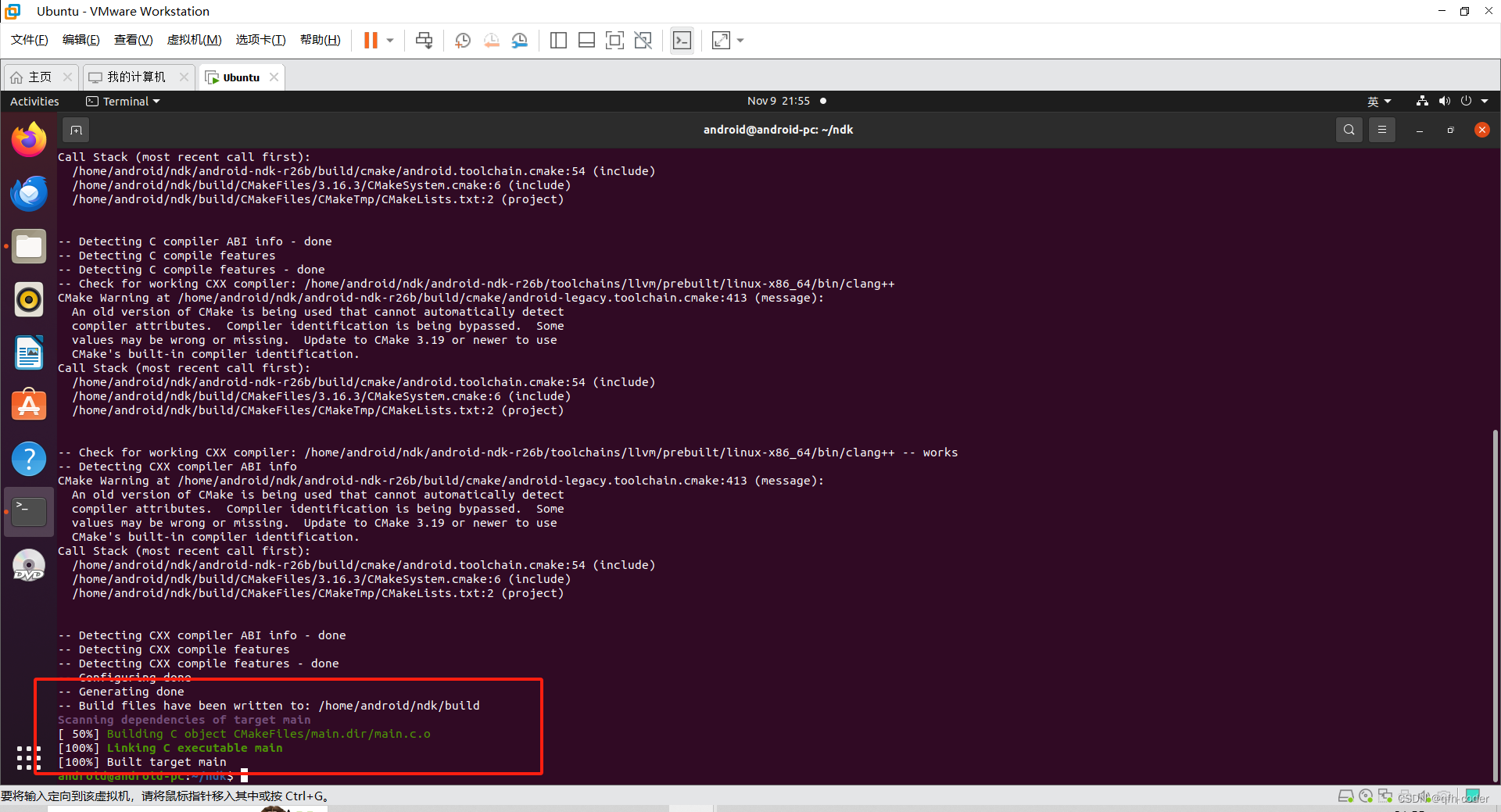Click the DVD disc icon in dock
The height and width of the screenshot is (812, 1501).
point(29,565)
